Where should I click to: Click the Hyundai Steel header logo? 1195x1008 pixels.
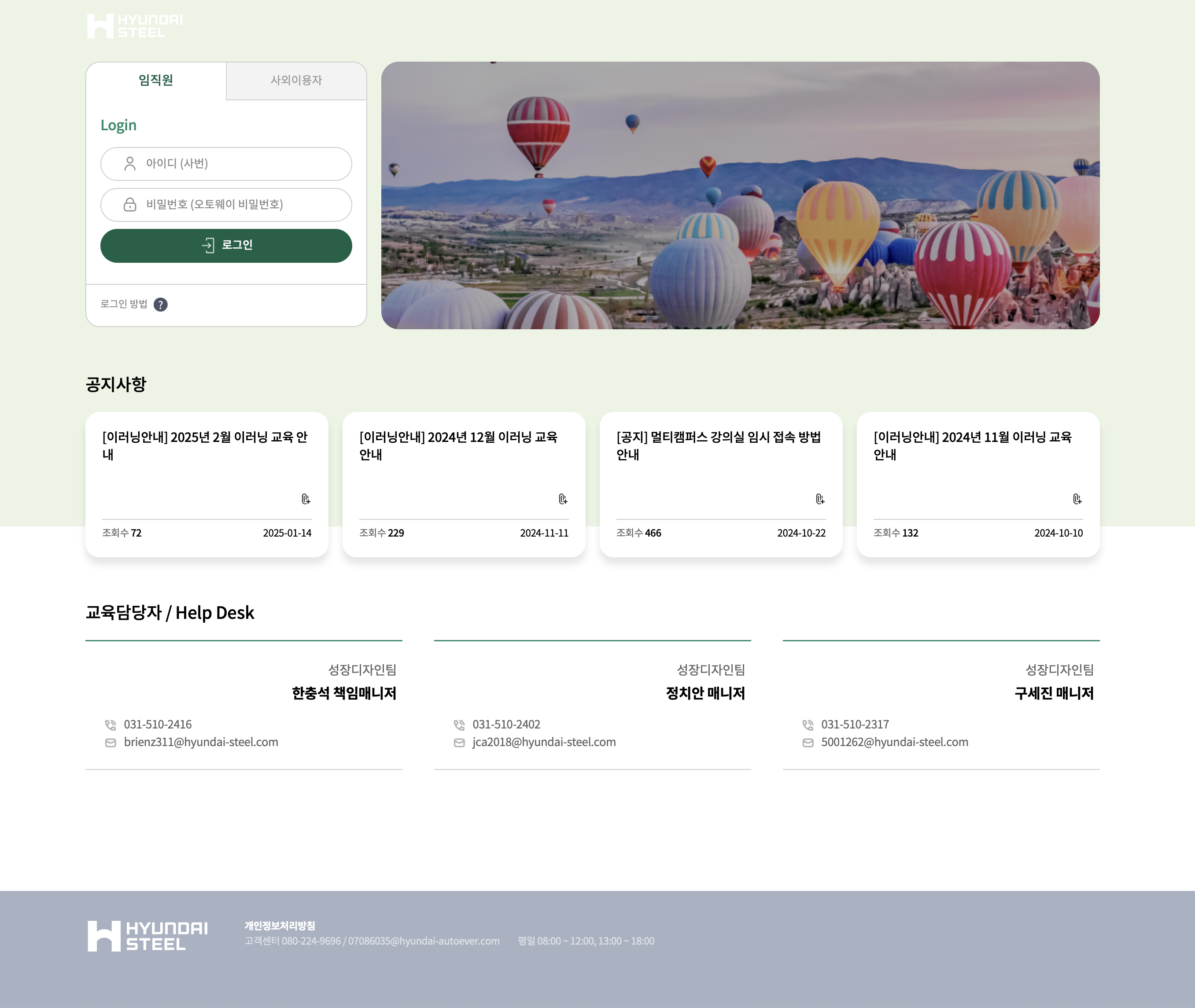click(135, 26)
